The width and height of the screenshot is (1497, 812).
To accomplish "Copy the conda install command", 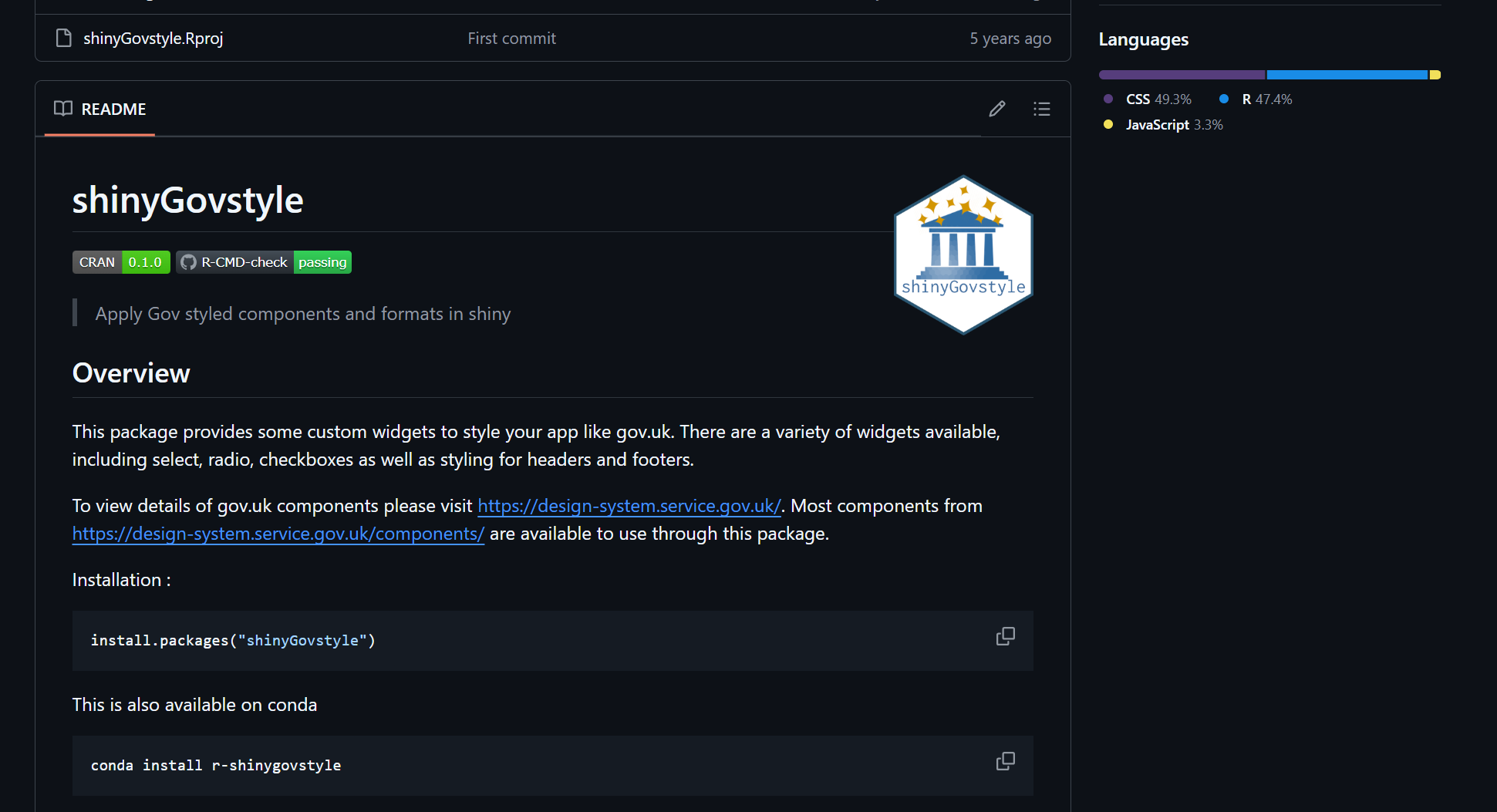I will 1005,761.
